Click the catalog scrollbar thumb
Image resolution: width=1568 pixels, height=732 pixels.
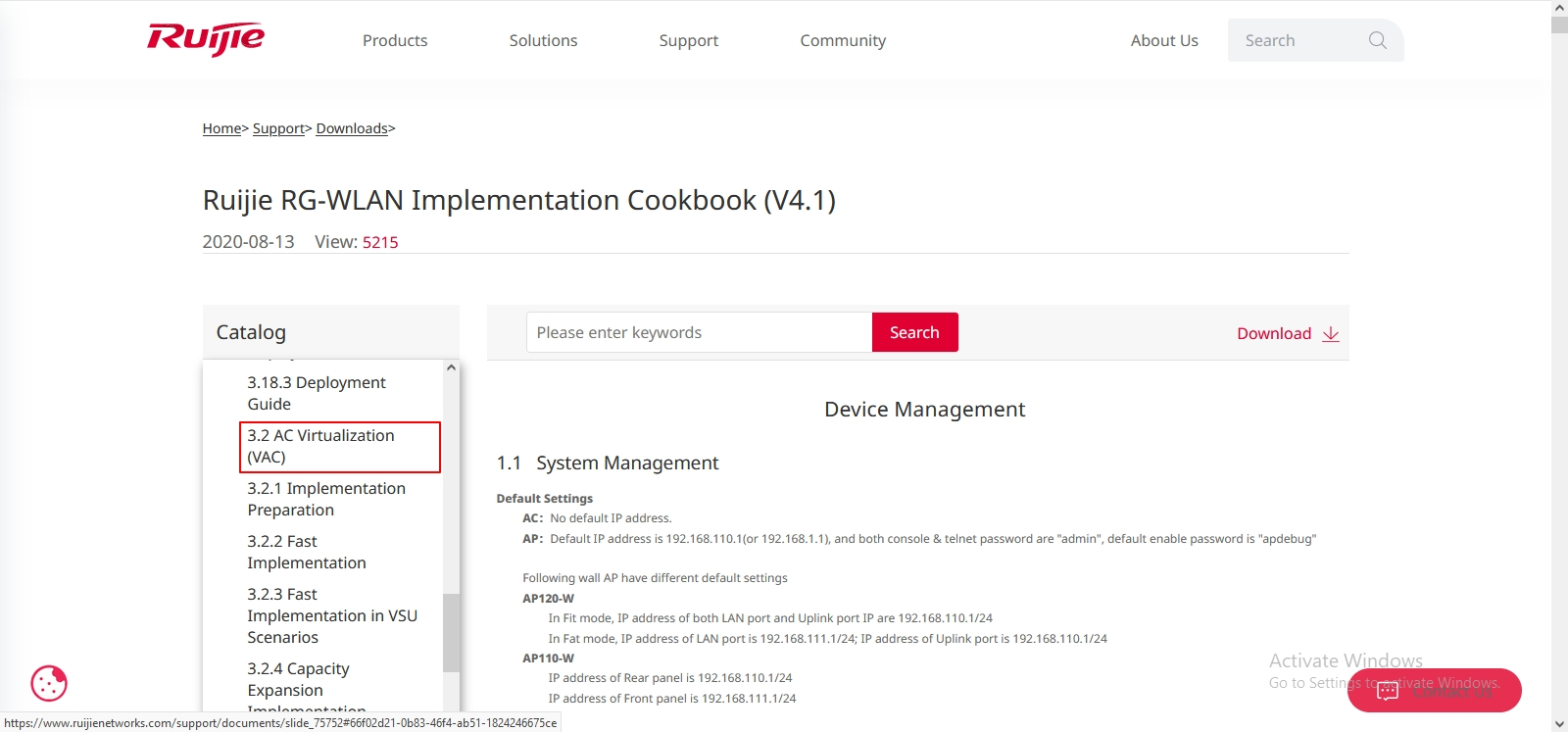click(x=451, y=632)
